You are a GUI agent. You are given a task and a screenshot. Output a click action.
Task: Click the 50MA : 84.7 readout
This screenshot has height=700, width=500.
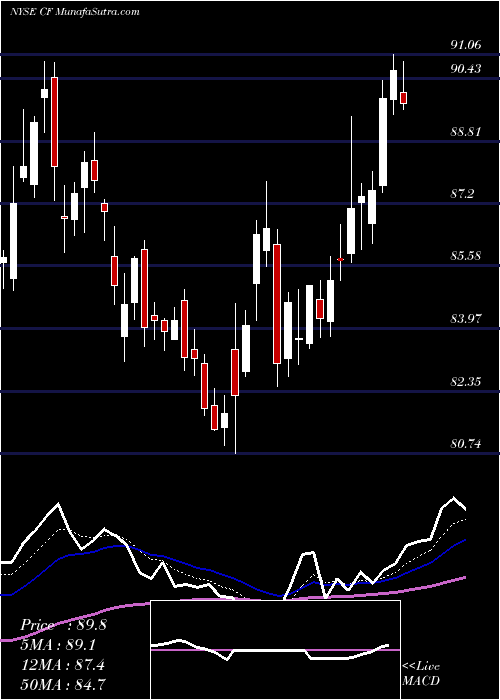63,684
